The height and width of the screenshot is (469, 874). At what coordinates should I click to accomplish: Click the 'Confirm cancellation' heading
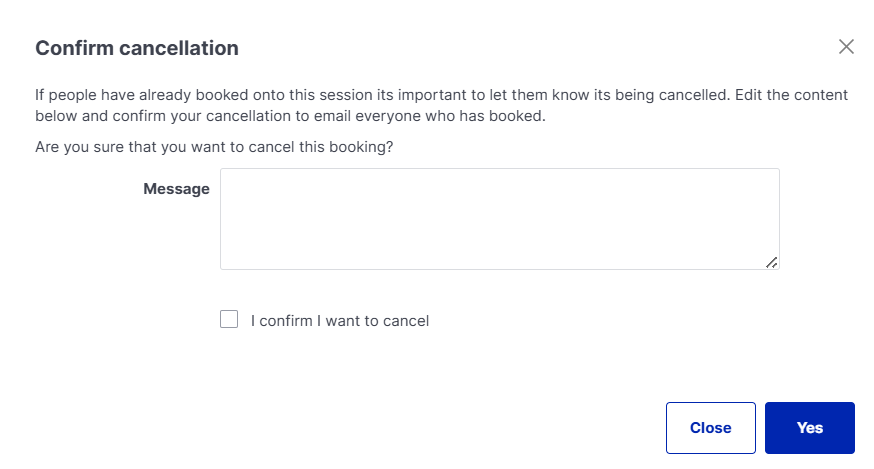tap(137, 47)
